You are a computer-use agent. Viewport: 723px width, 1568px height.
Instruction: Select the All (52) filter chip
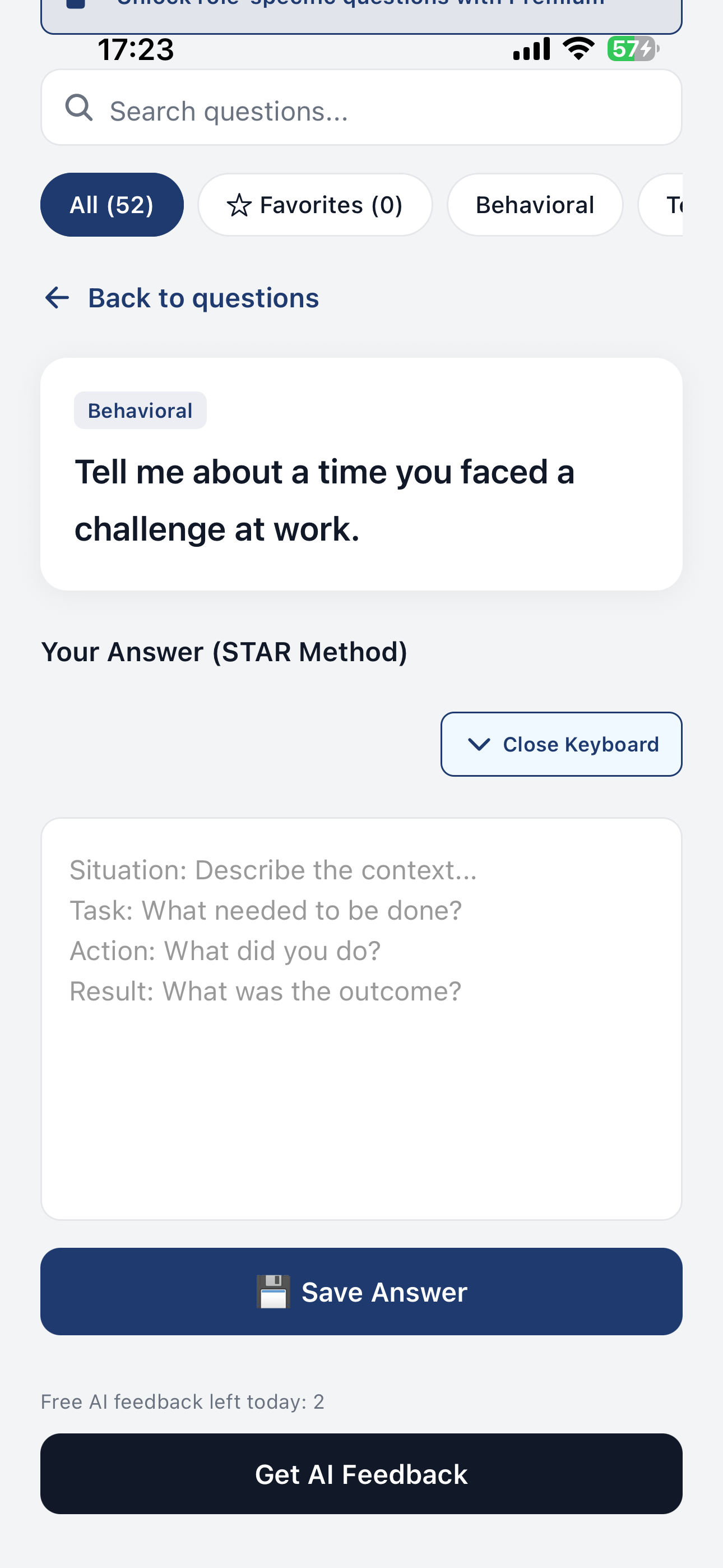click(112, 205)
